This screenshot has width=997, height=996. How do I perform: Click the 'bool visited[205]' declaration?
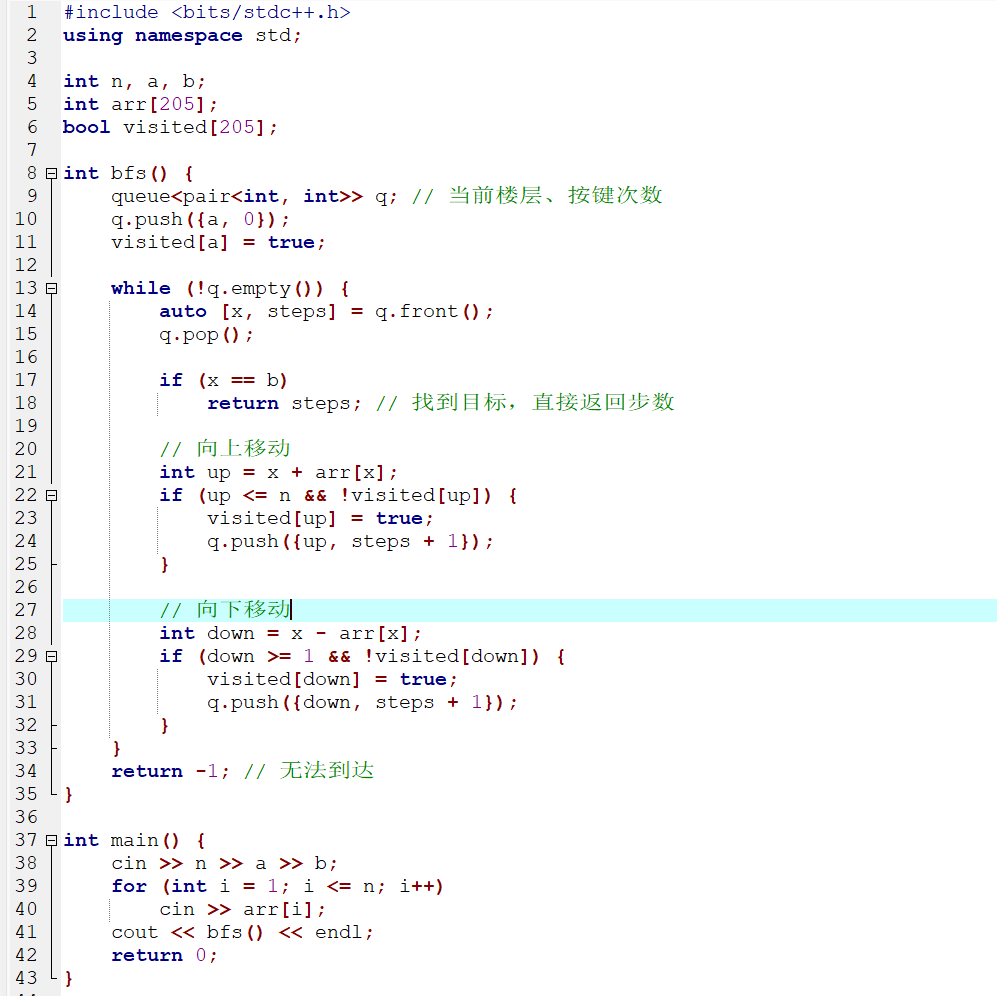[169, 127]
